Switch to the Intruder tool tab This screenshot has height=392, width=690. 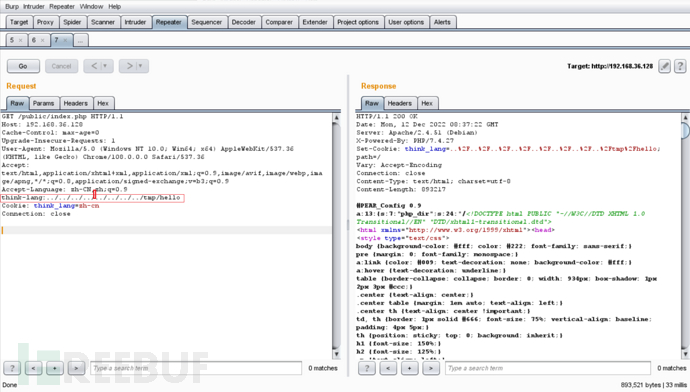(x=135, y=22)
